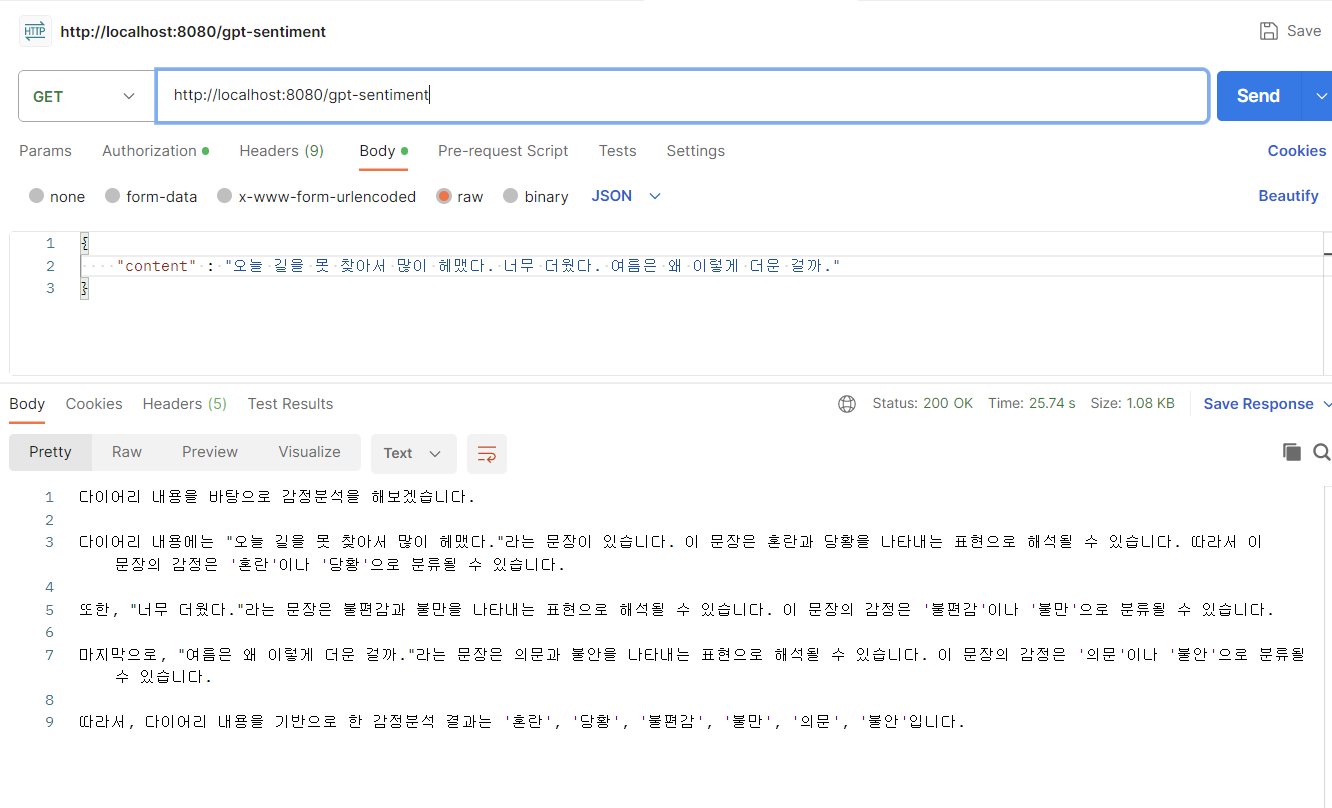
Task: Click line number 3 in request editor
Action: pos(50,288)
